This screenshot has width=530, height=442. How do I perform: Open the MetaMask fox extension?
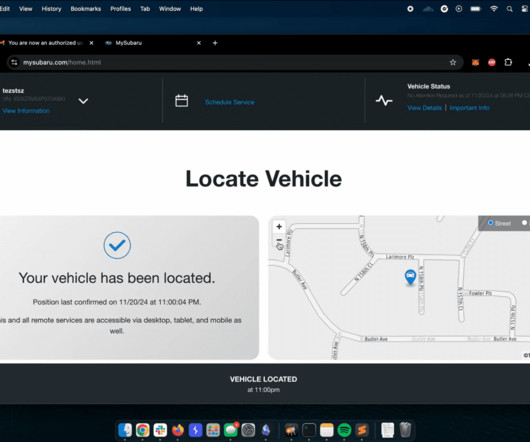(x=475, y=62)
